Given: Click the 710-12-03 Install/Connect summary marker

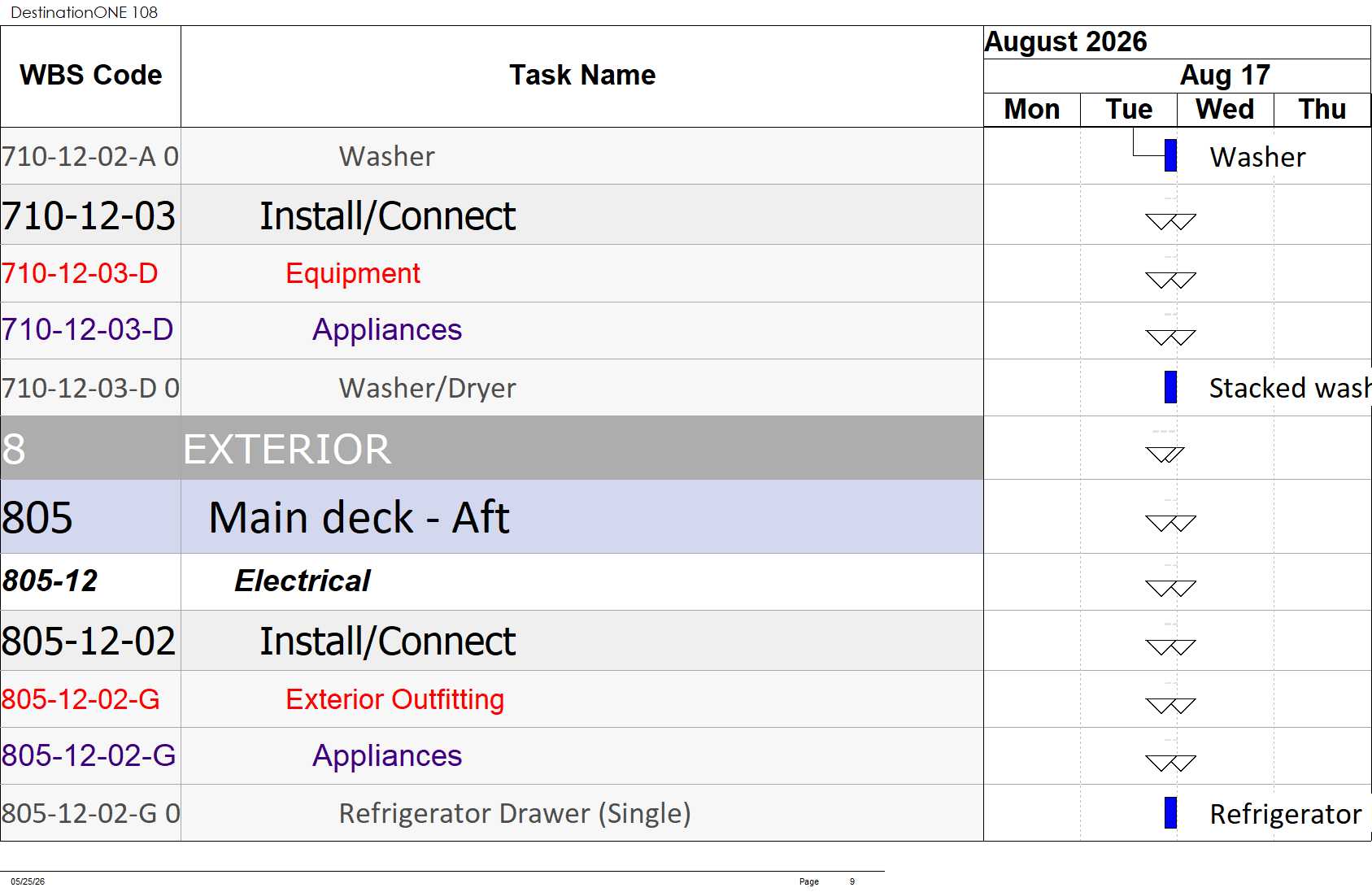Looking at the screenshot, I should pyautogui.click(x=1170, y=221).
